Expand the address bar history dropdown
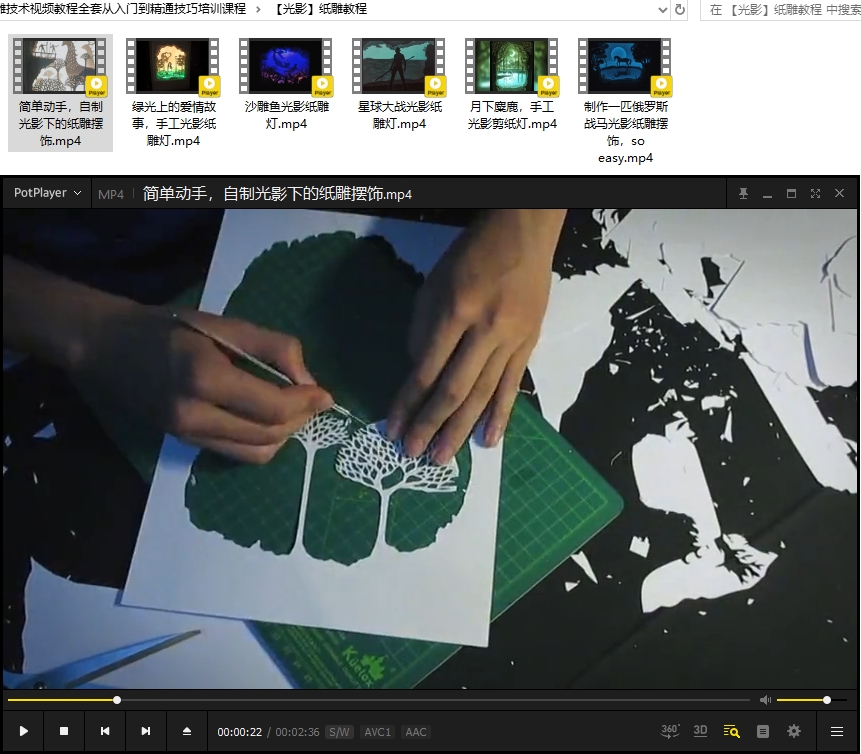861x754 pixels. pyautogui.click(x=661, y=10)
